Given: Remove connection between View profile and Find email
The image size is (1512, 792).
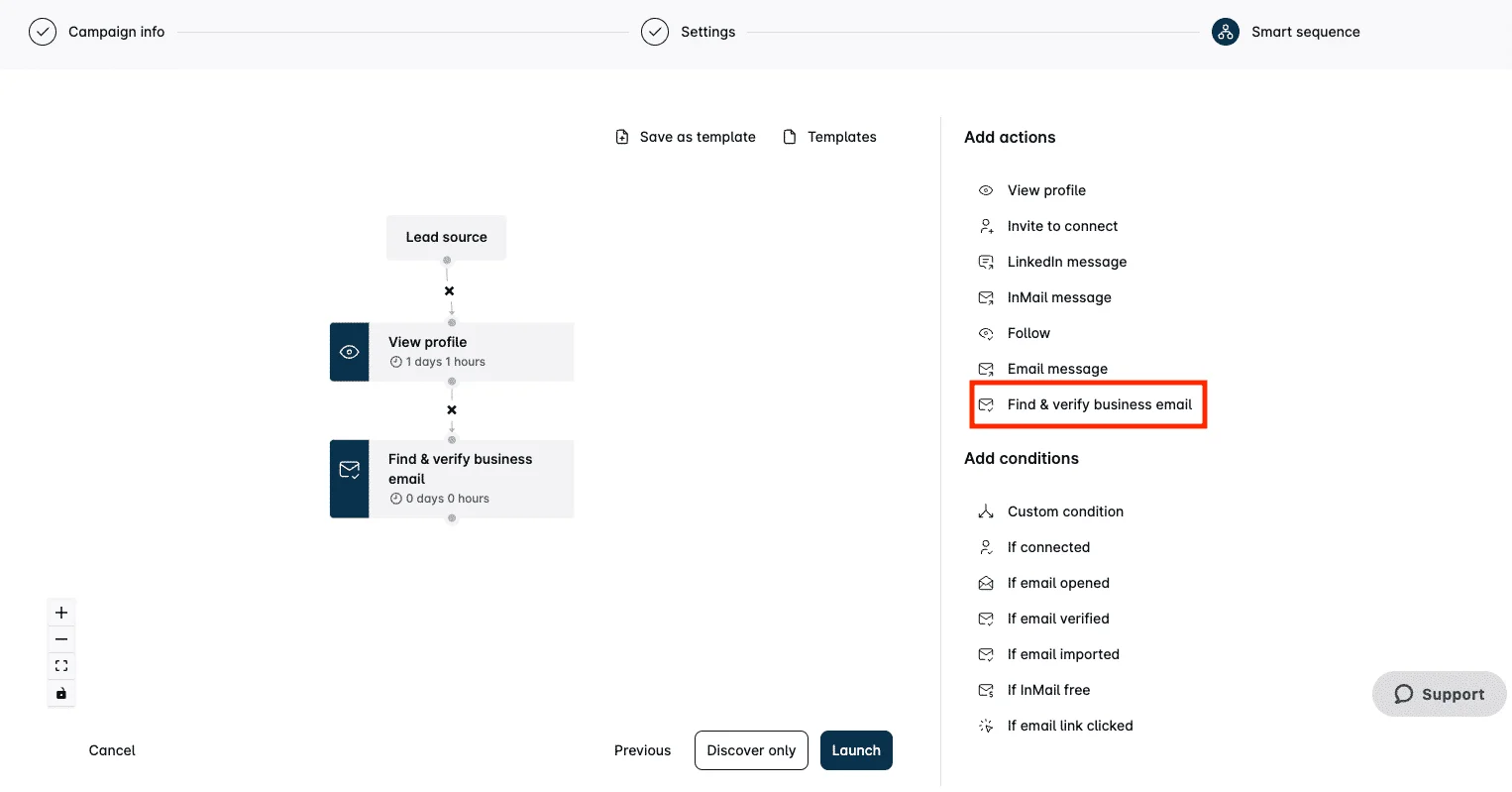Looking at the screenshot, I should coord(452,410).
